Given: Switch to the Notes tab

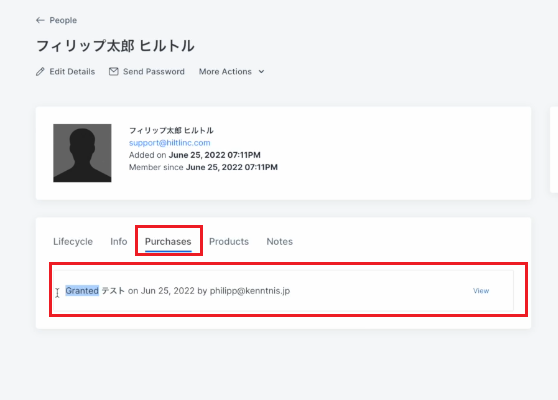Looking at the screenshot, I should tap(280, 242).
